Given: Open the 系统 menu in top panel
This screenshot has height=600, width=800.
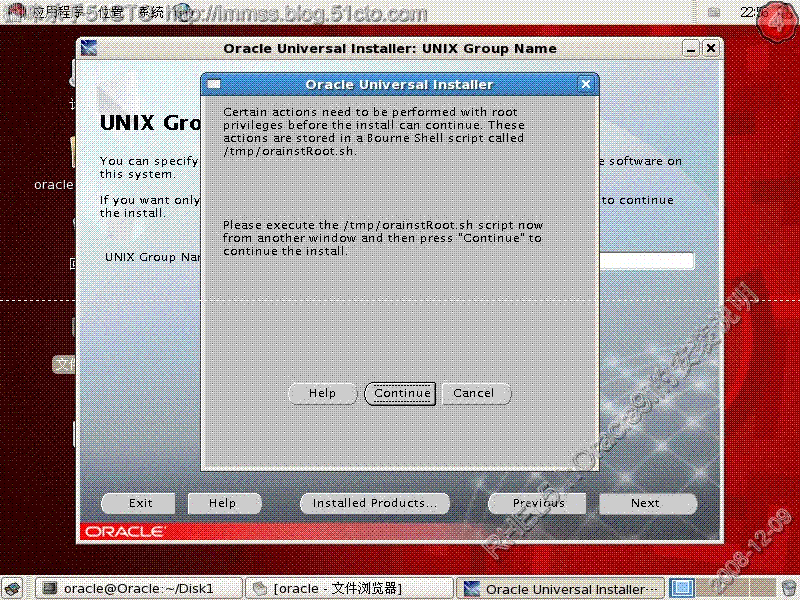Looking at the screenshot, I should tap(152, 12).
